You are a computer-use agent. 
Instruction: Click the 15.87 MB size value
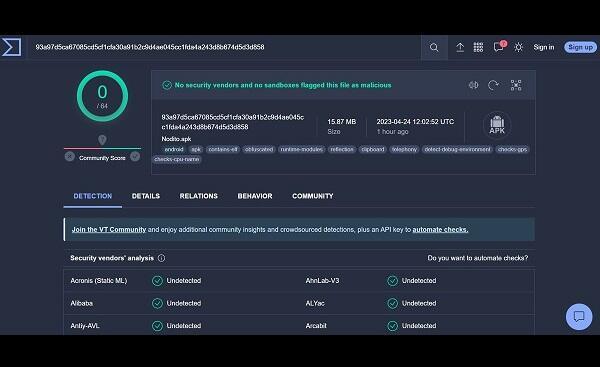click(341, 122)
